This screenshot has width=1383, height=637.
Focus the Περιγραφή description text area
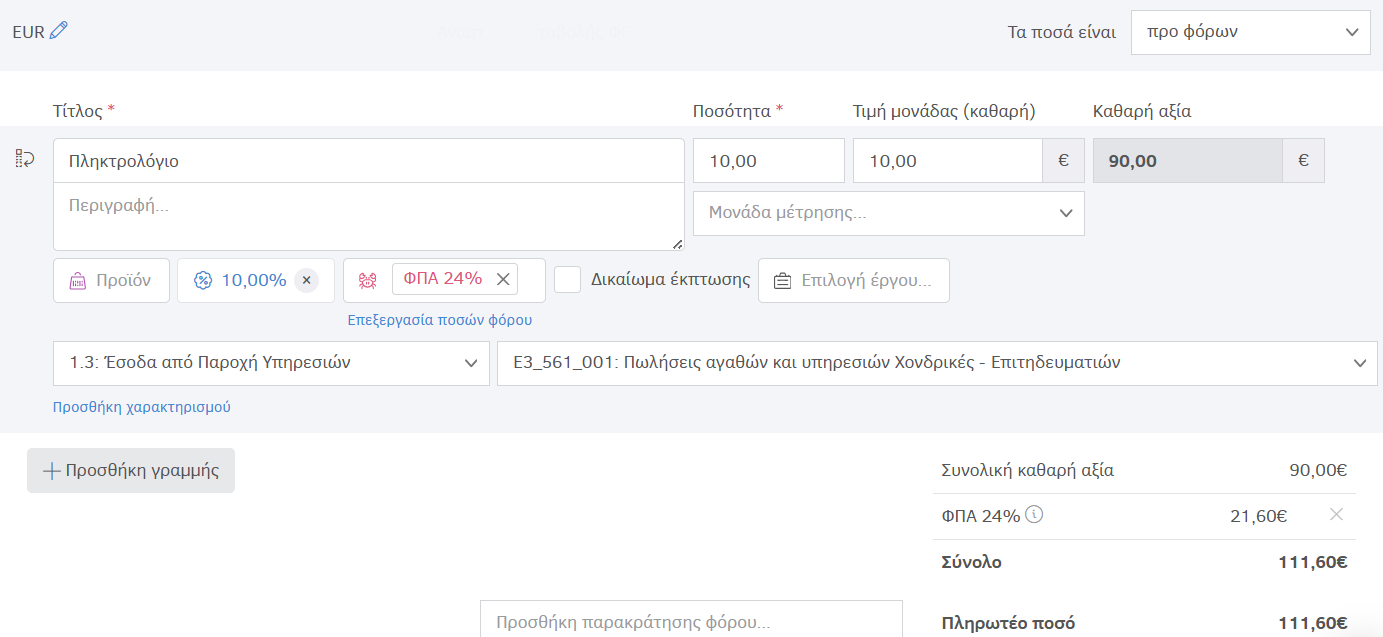(x=368, y=216)
